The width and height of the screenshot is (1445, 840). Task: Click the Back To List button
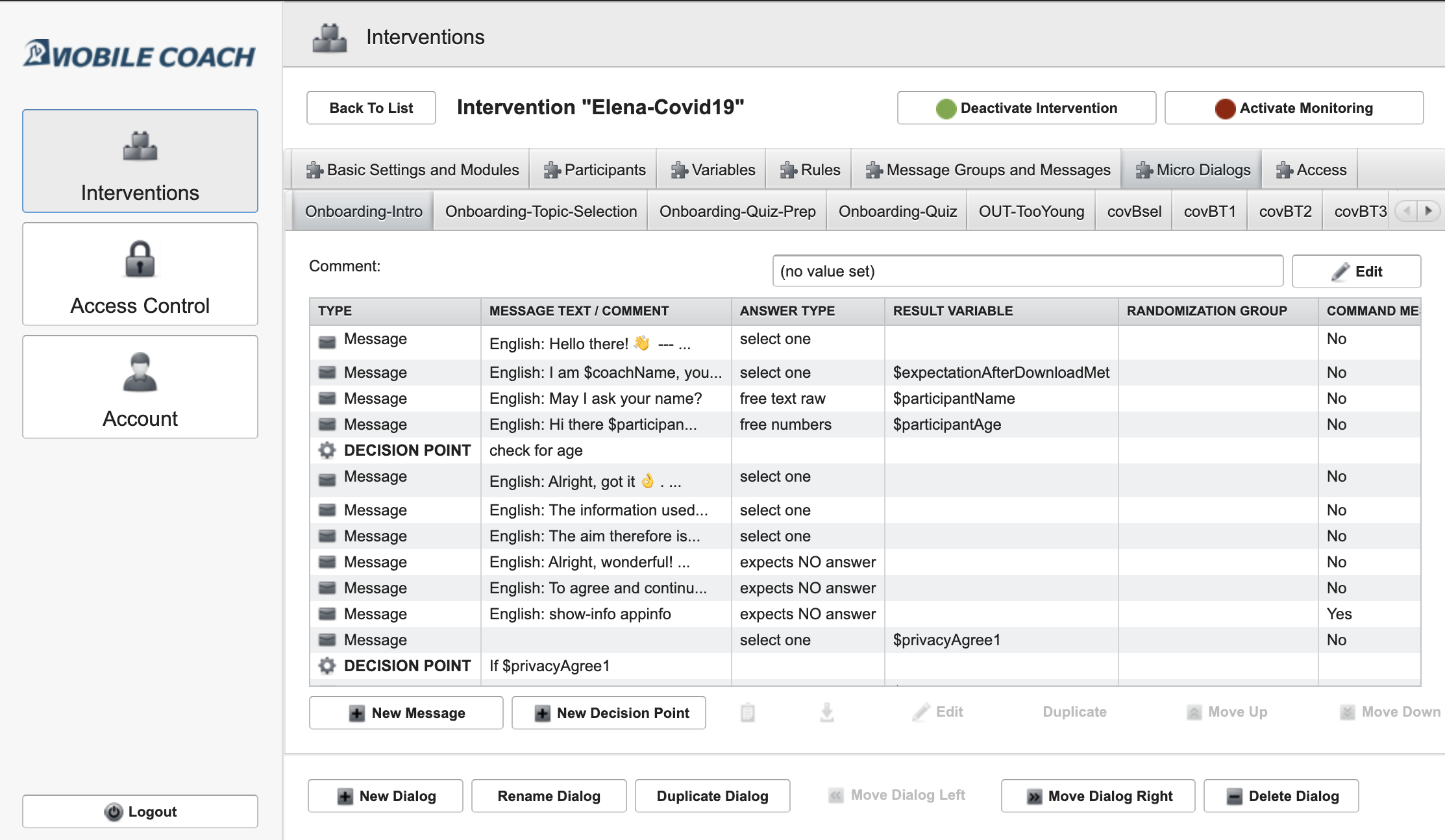(371, 108)
